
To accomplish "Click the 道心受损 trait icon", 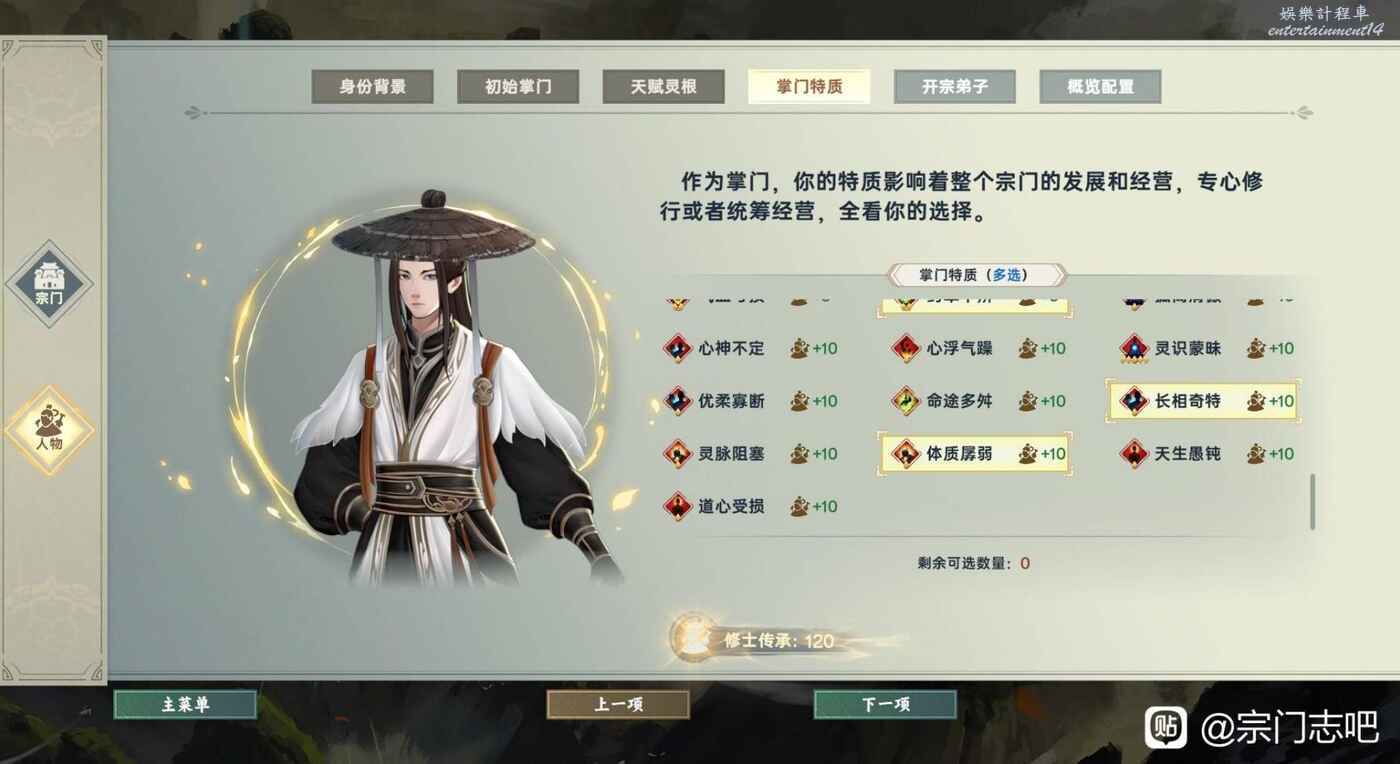I will click(677, 506).
